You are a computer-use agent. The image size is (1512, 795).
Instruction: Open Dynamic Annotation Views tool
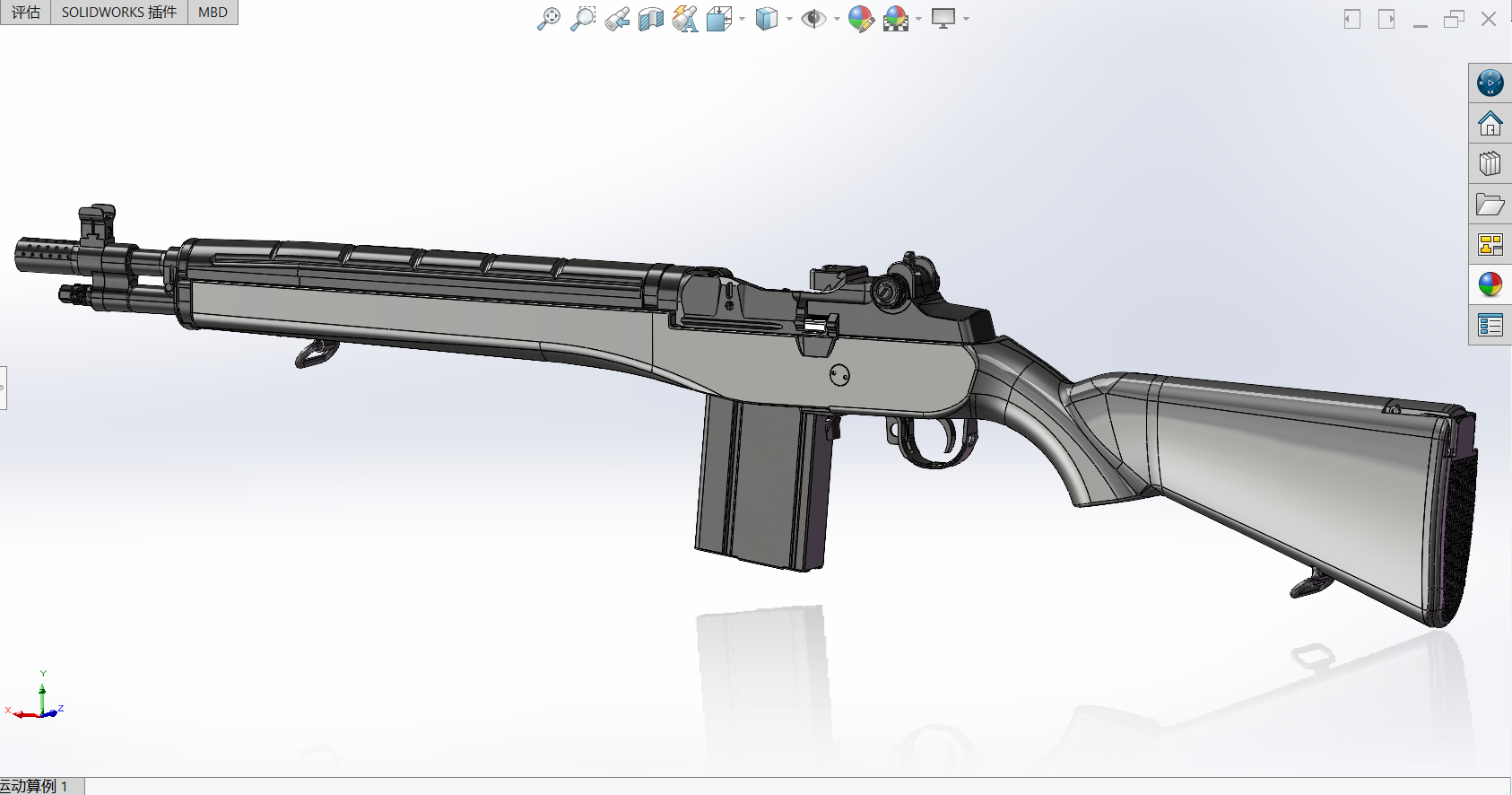pos(685,18)
